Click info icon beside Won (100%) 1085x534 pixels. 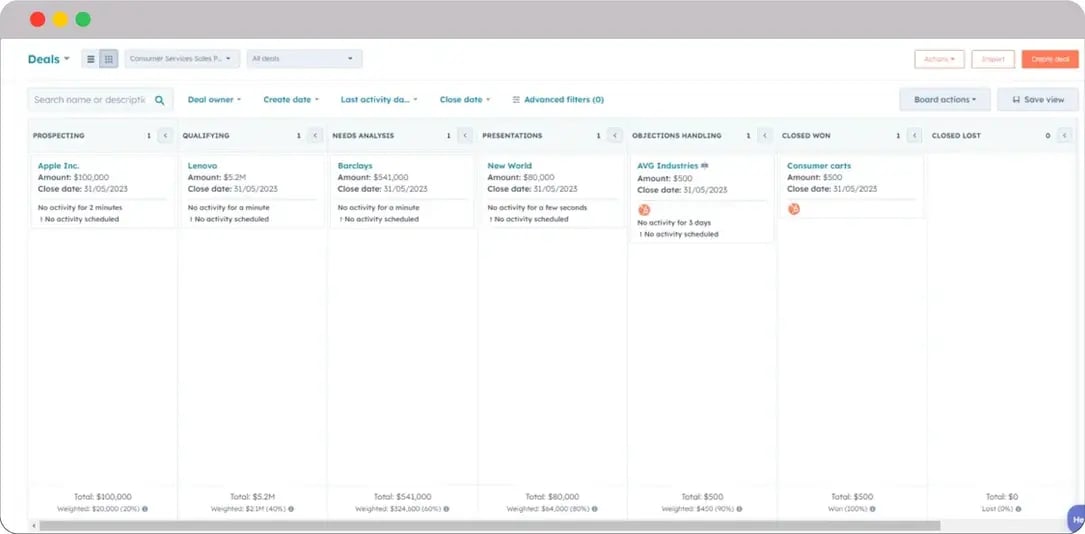[872, 509]
